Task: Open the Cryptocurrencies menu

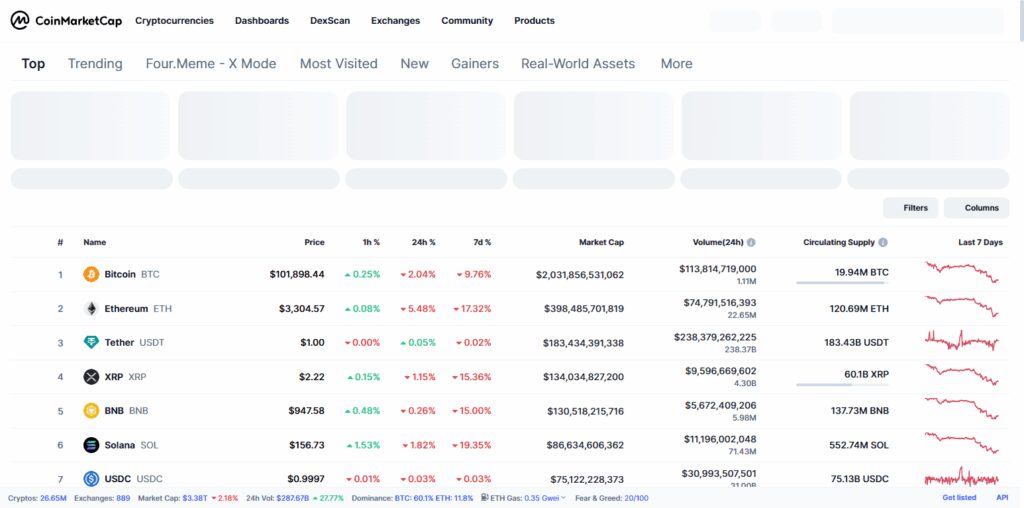Action: [x=174, y=20]
